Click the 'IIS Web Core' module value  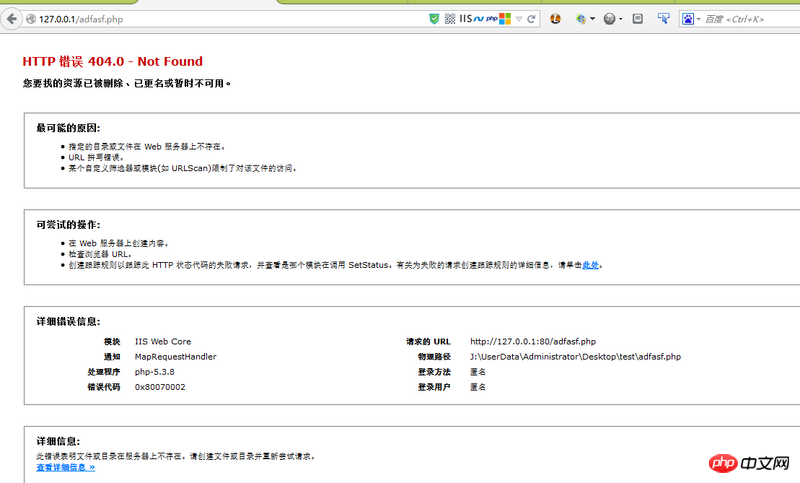click(x=163, y=342)
